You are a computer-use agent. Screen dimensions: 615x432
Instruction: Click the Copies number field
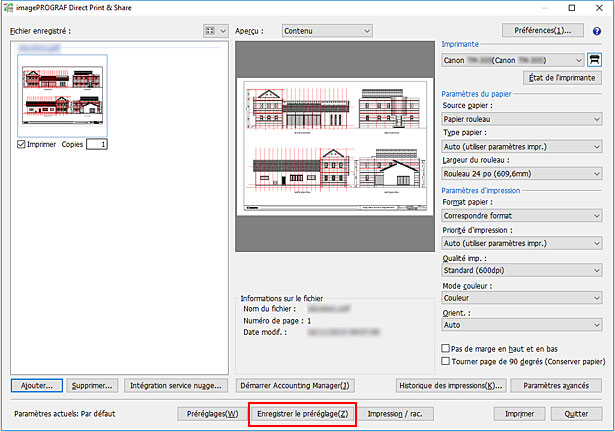[x=96, y=144]
